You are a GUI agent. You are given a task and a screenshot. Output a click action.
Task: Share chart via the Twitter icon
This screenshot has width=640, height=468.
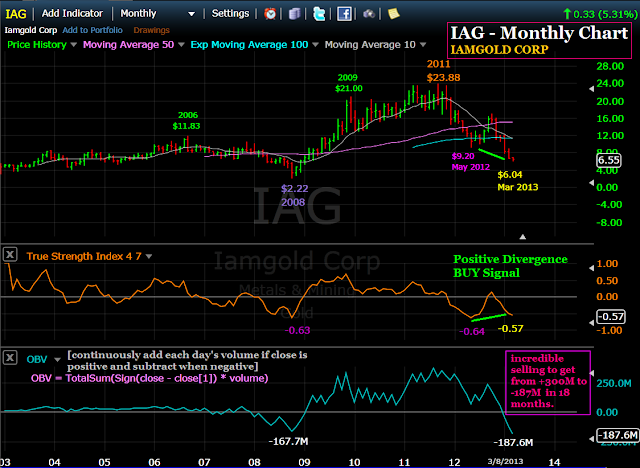point(319,14)
